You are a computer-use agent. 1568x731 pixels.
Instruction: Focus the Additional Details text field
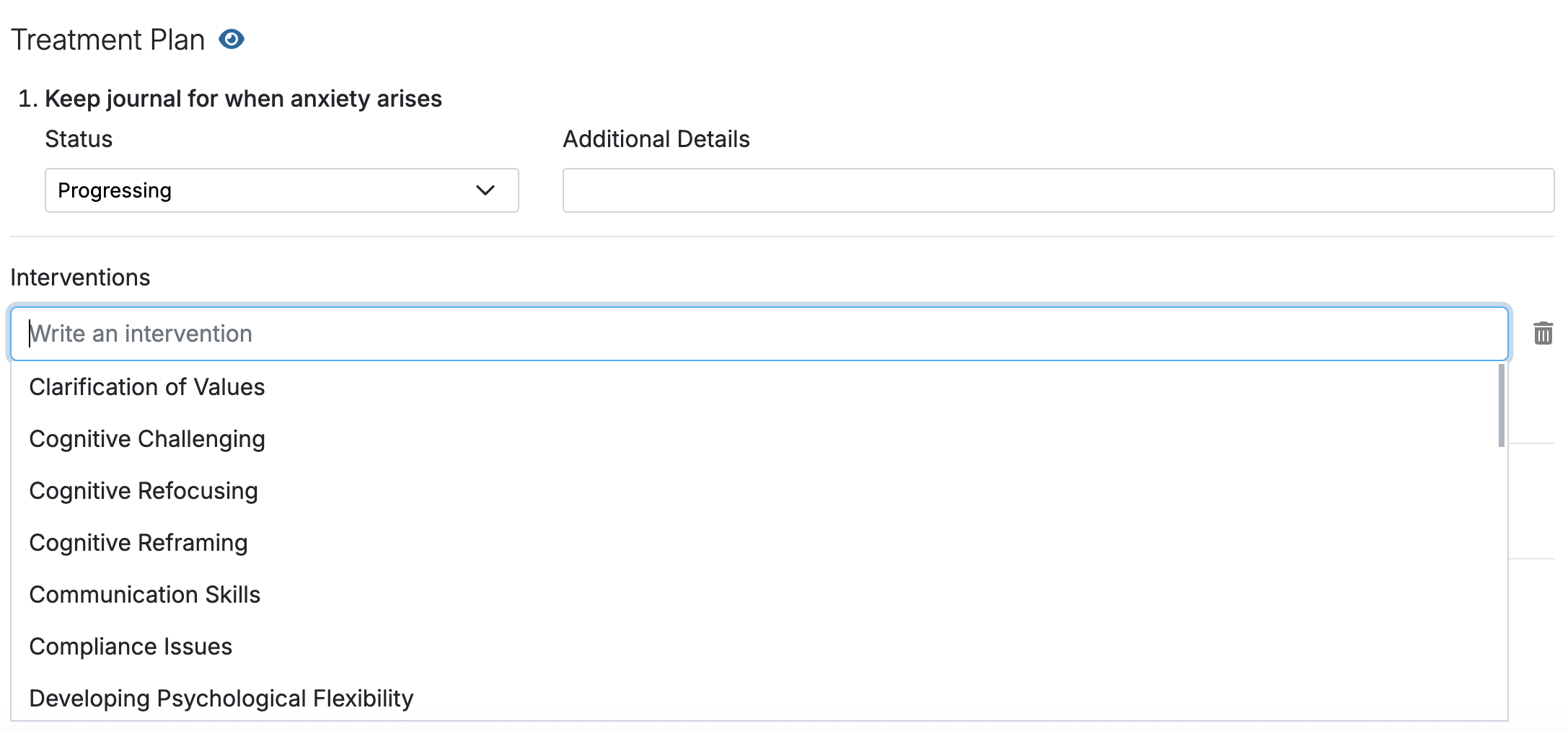point(1057,190)
